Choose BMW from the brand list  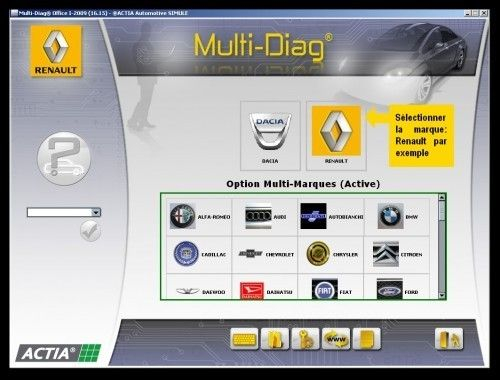pyautogui.click(x=397, y=217)
